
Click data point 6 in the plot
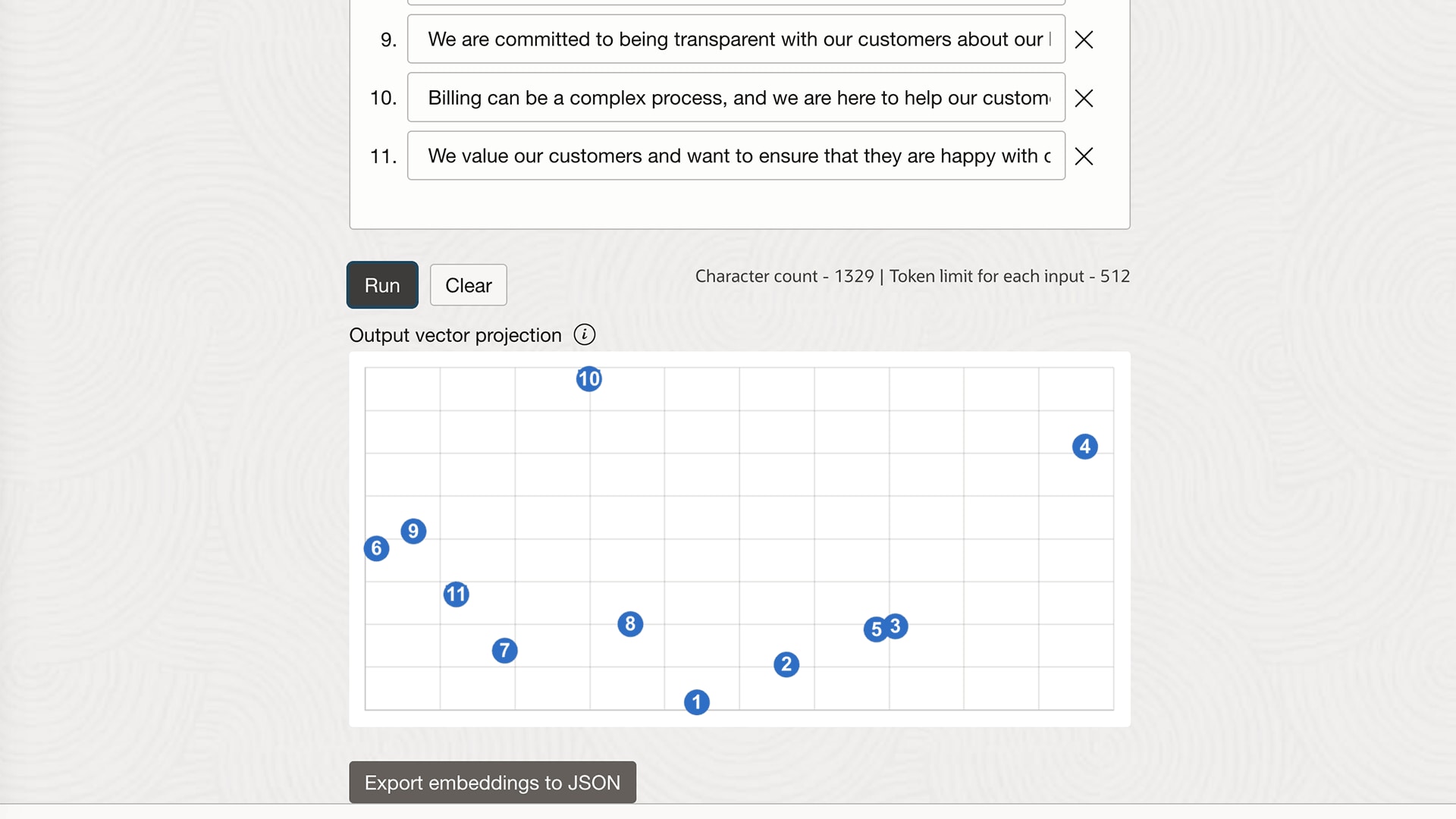[376, 548]
